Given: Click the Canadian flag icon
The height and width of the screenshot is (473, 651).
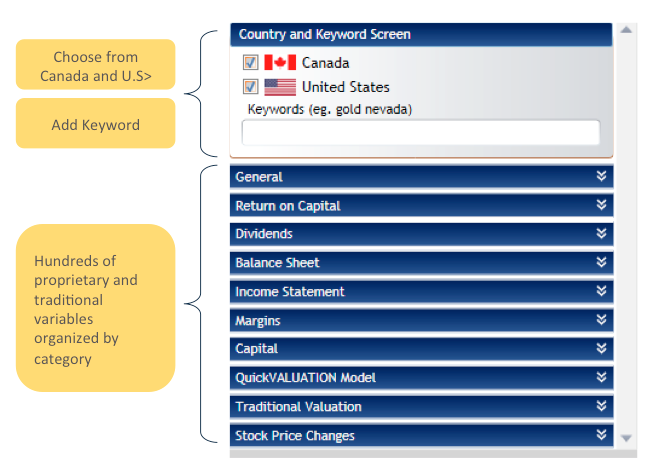Looking at the screenshot, I should (x=280, y=63).
